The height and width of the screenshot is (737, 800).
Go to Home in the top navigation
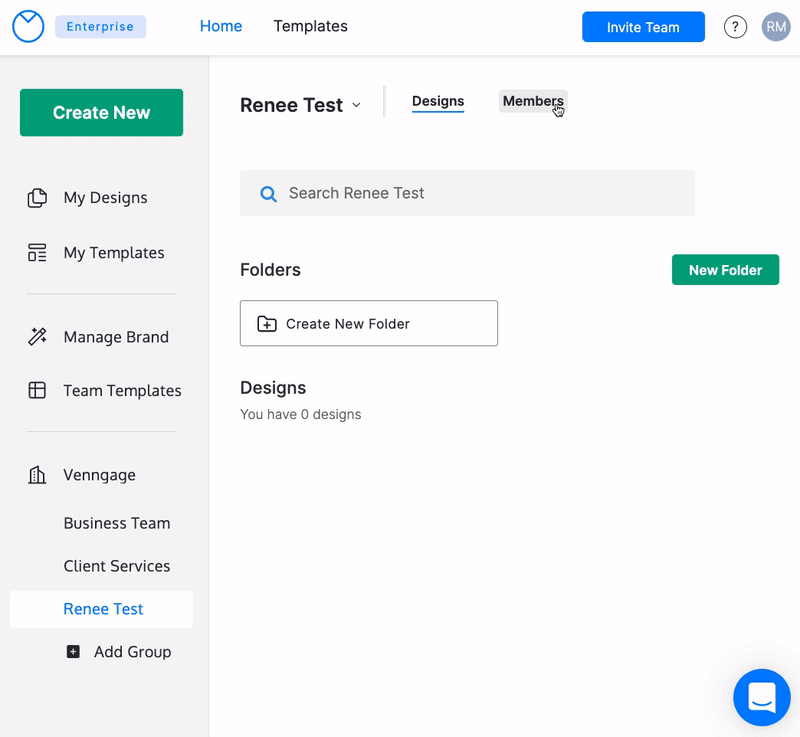221,26
